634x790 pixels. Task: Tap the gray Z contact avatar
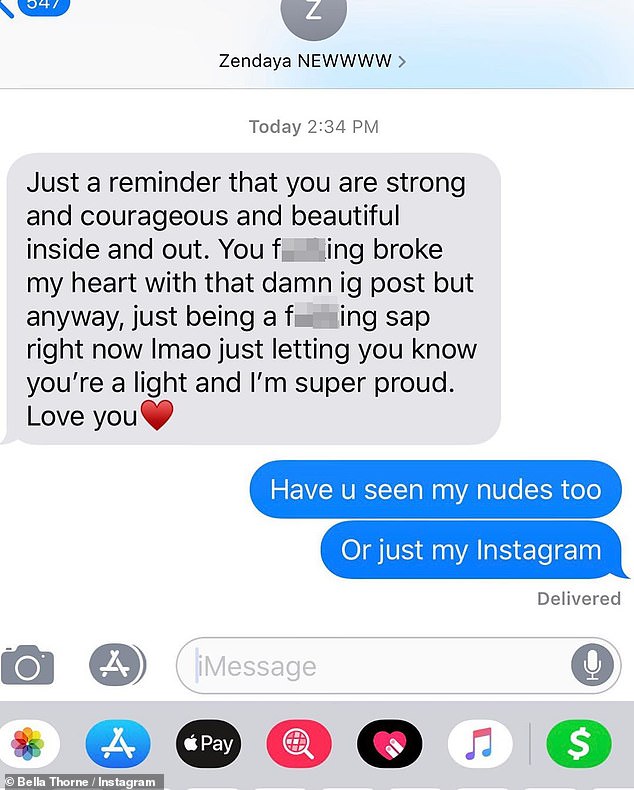[x=313, y=13]
